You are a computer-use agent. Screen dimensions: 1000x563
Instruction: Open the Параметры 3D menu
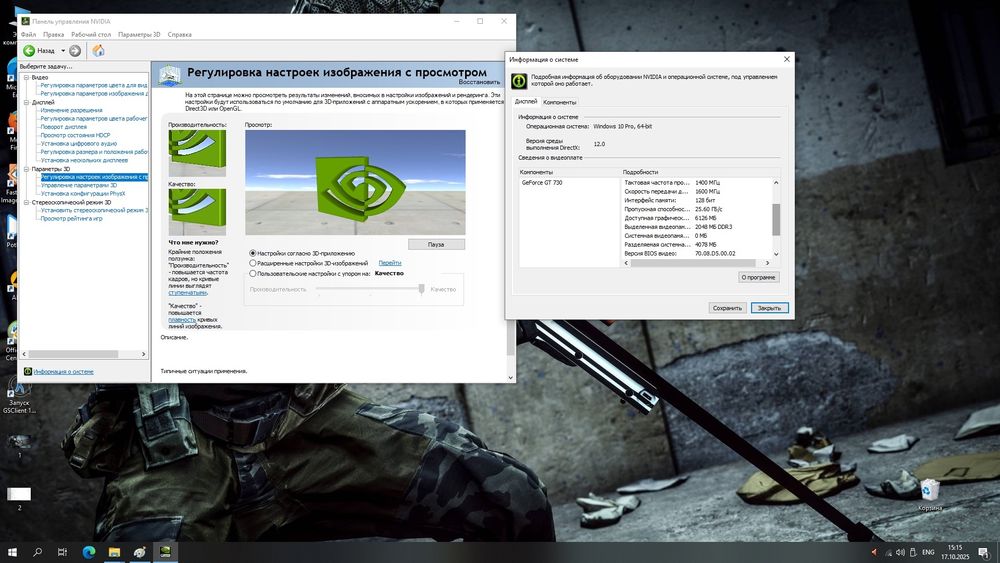(139, 34)
